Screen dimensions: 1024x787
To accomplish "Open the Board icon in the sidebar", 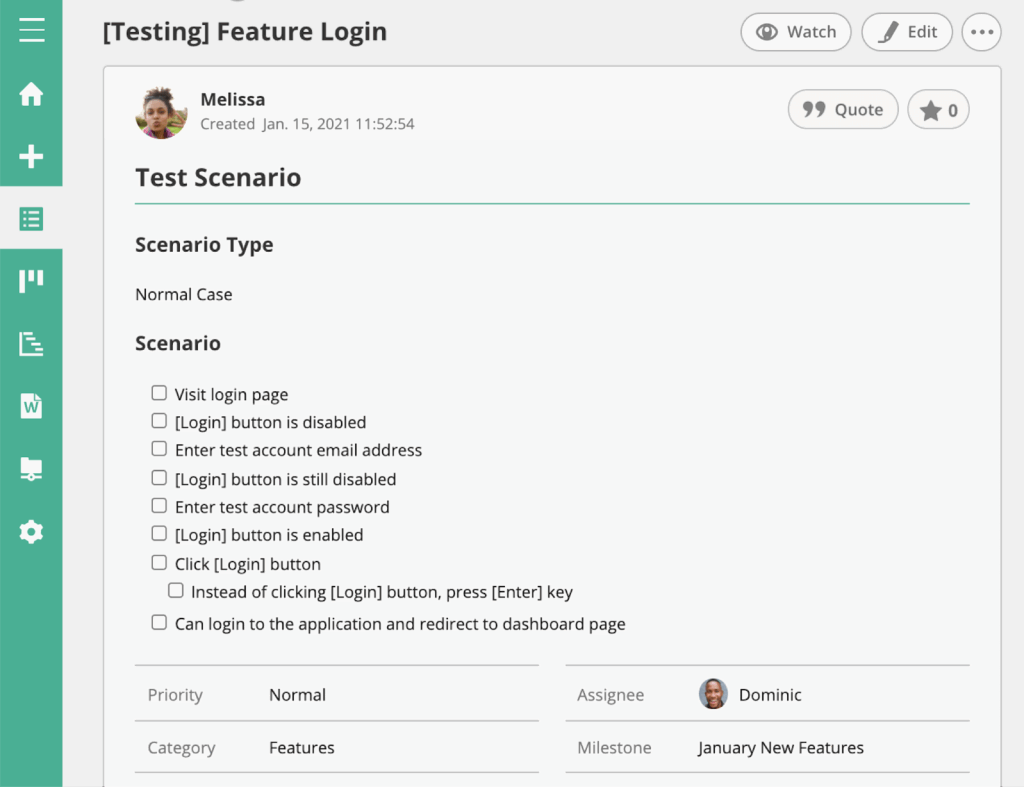I will click(x=31, y=281).
